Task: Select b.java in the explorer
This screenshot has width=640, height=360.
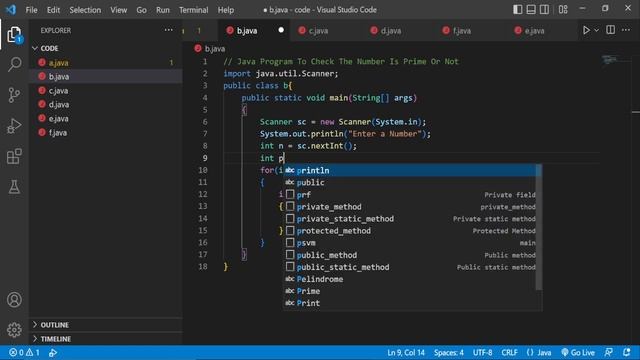Action: (x=106, y=76)
